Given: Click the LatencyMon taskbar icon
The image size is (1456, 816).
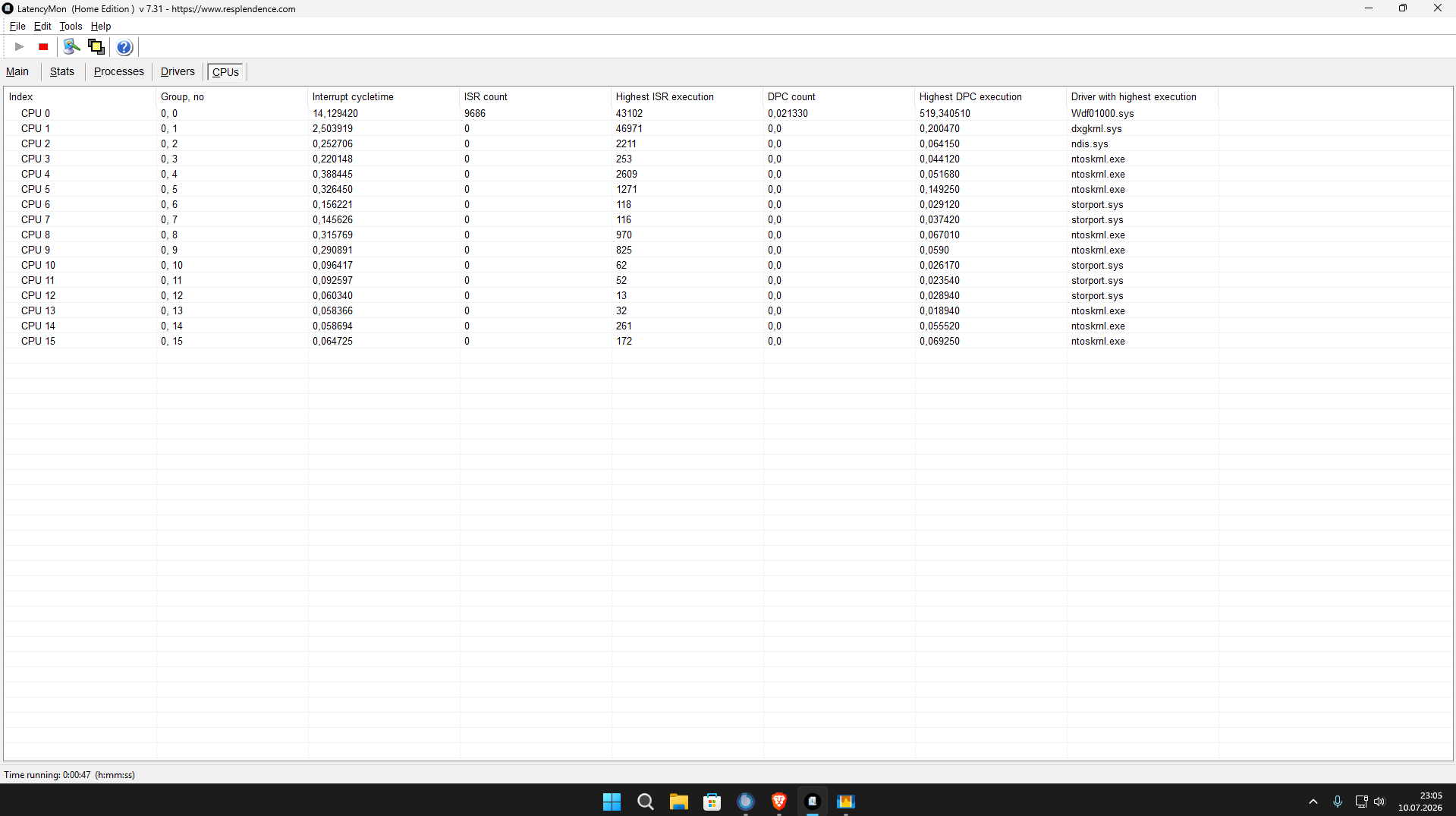Looking at the screenshot, I should (812, 802).
